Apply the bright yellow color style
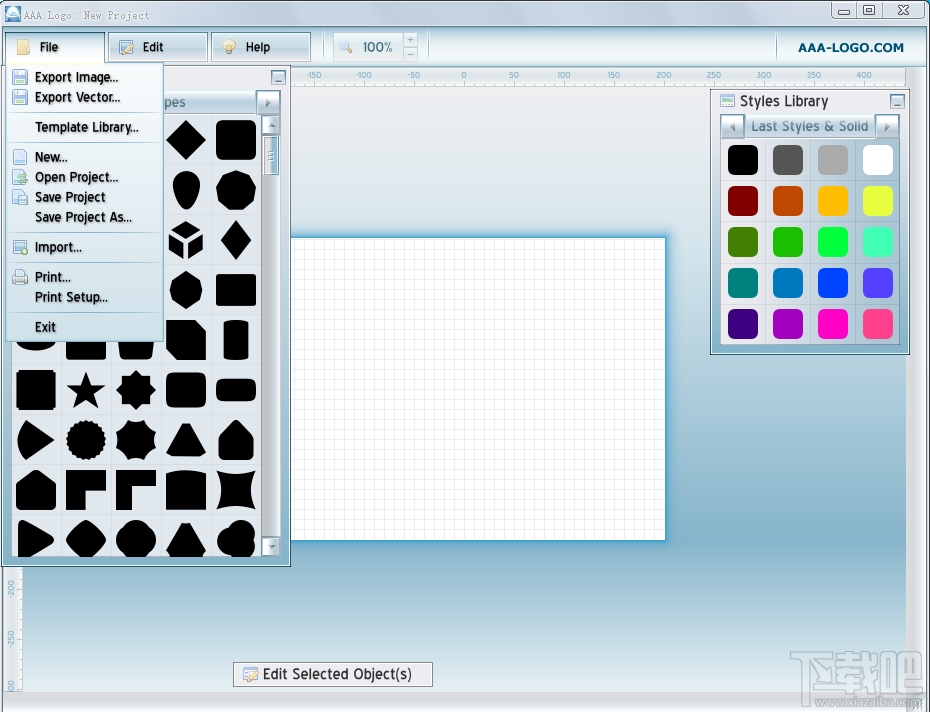The height and width of the screenshot is (712, 930). pyautogui.click(x=878, y=201)
